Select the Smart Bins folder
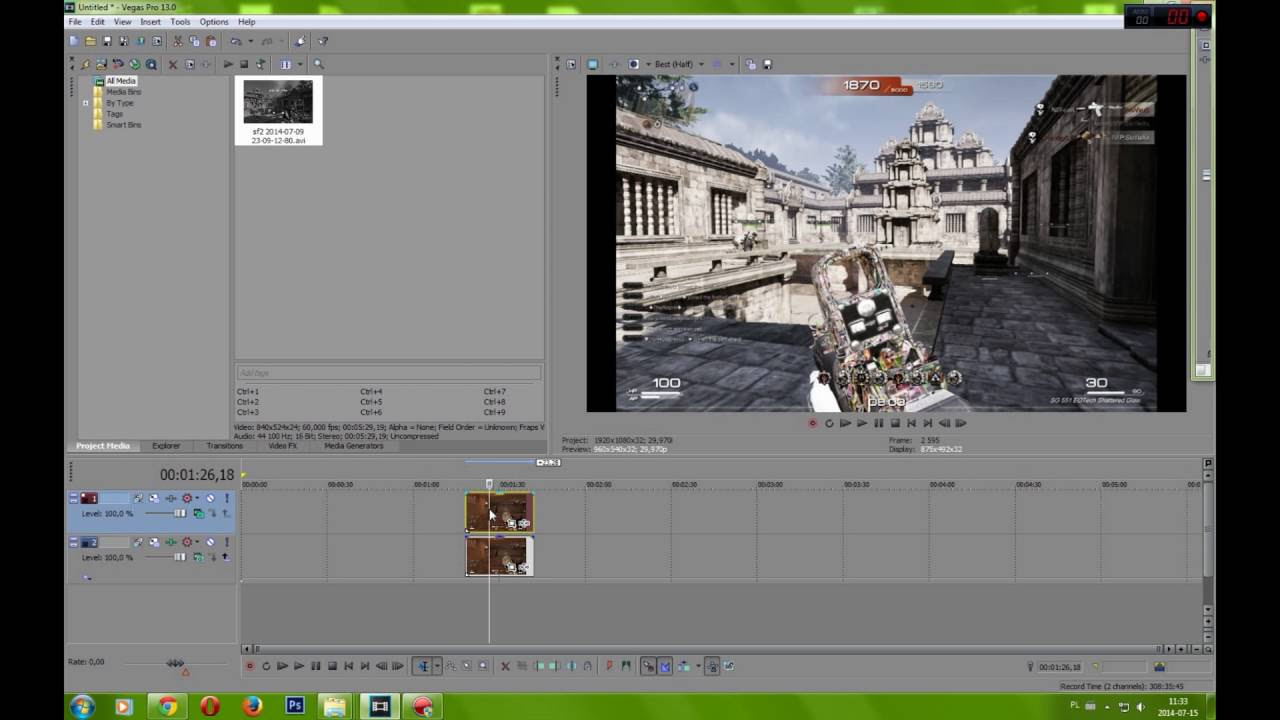This screenshot has height=720, width=1280. click(x=124, y=125)
